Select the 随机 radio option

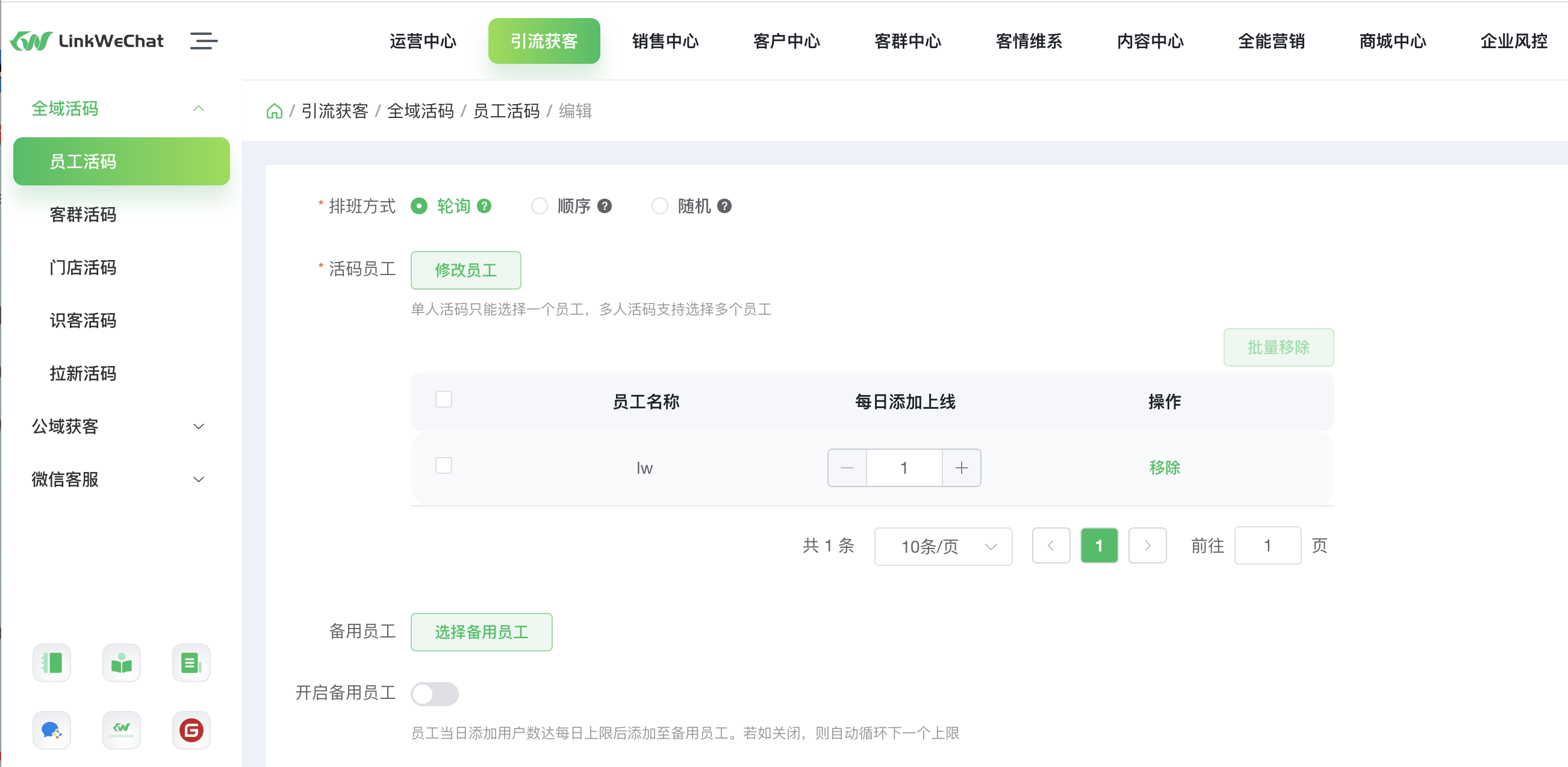(x=660, y=206)
